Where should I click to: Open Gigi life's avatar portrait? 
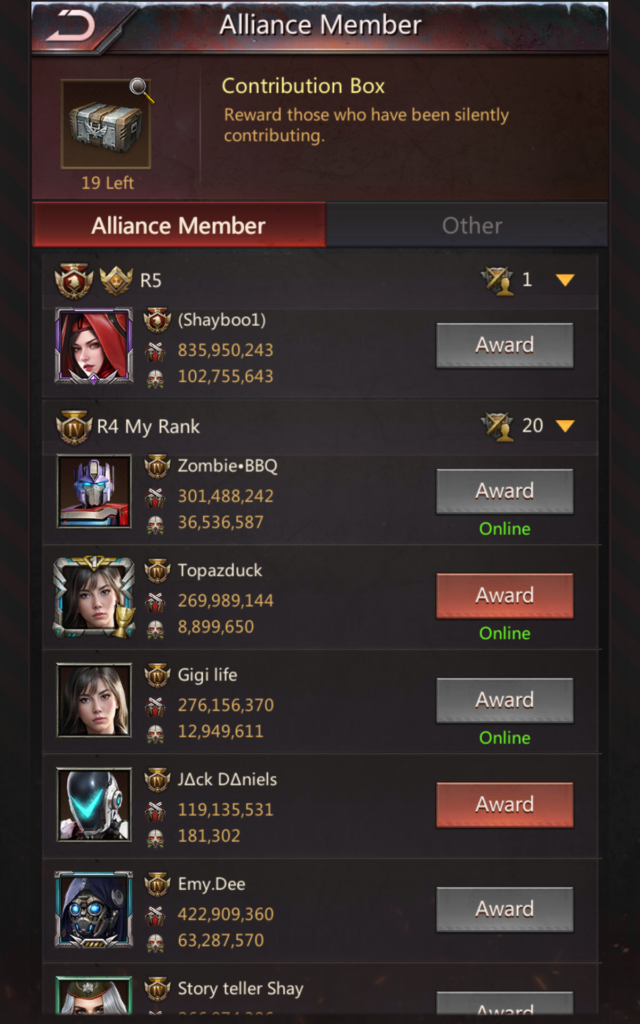[94, 700]
